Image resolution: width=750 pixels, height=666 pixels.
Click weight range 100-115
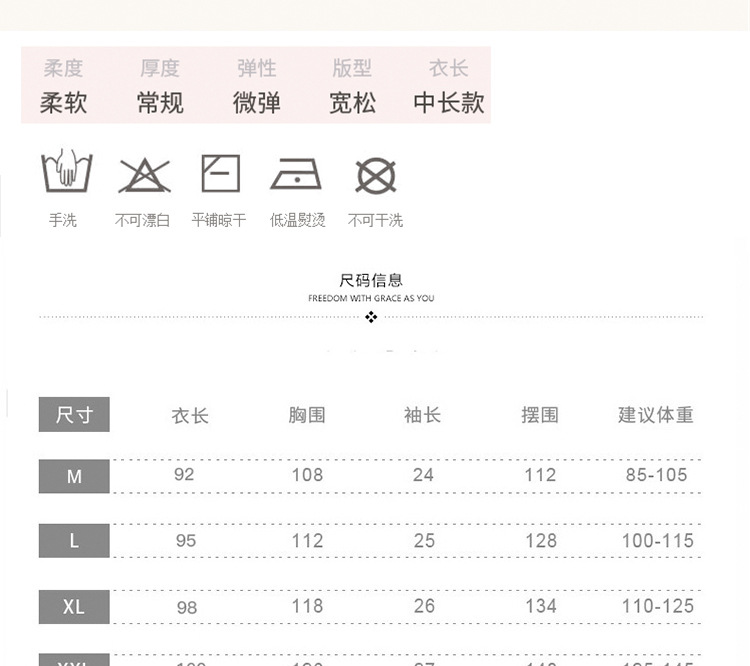(658, 541)
